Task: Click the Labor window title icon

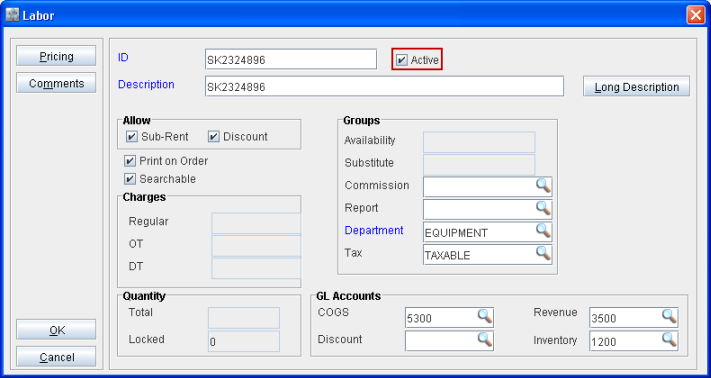Action: click(x=12, y=15)
